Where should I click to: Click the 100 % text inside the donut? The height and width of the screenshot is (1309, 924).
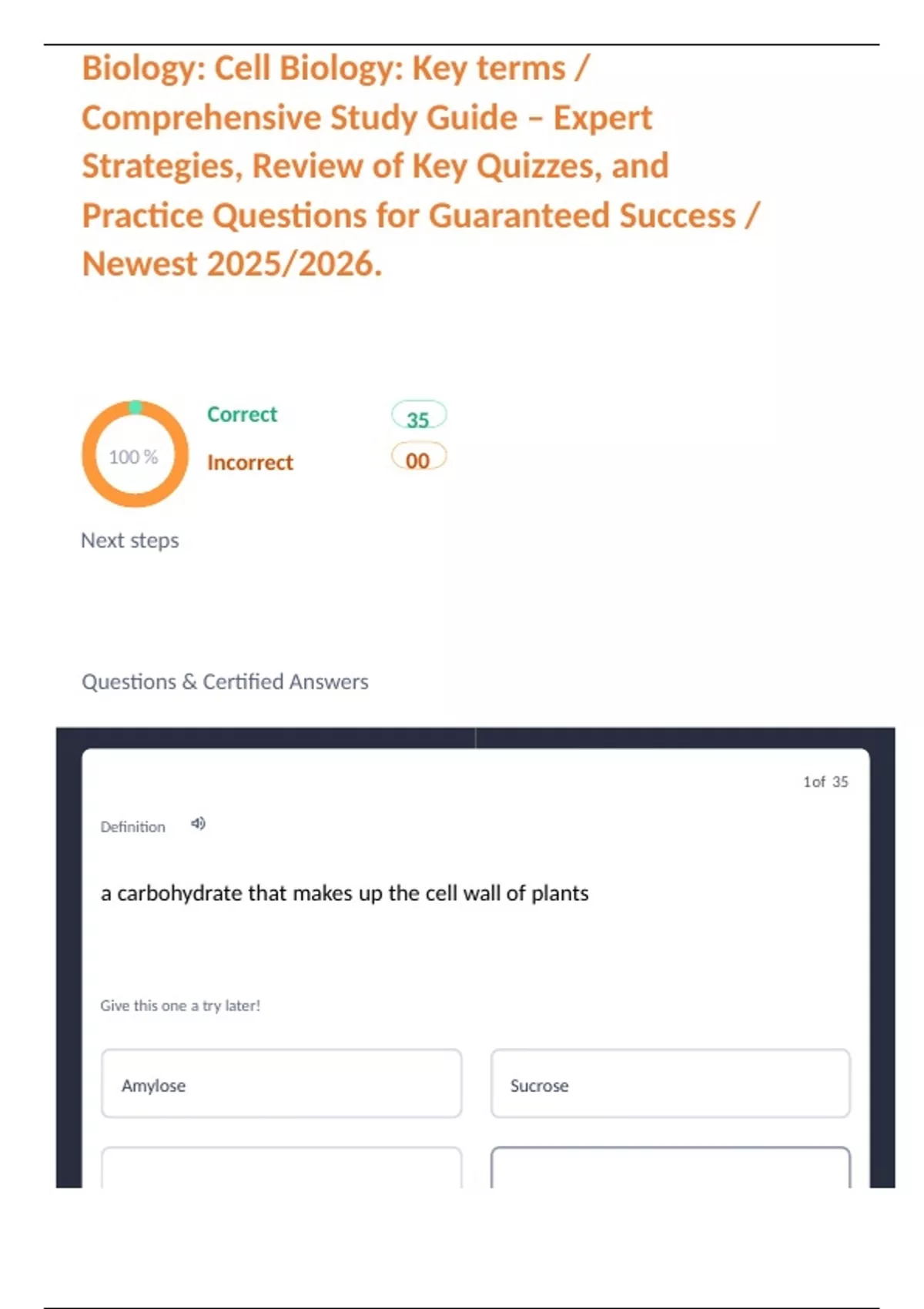click(x=133, y=457)
